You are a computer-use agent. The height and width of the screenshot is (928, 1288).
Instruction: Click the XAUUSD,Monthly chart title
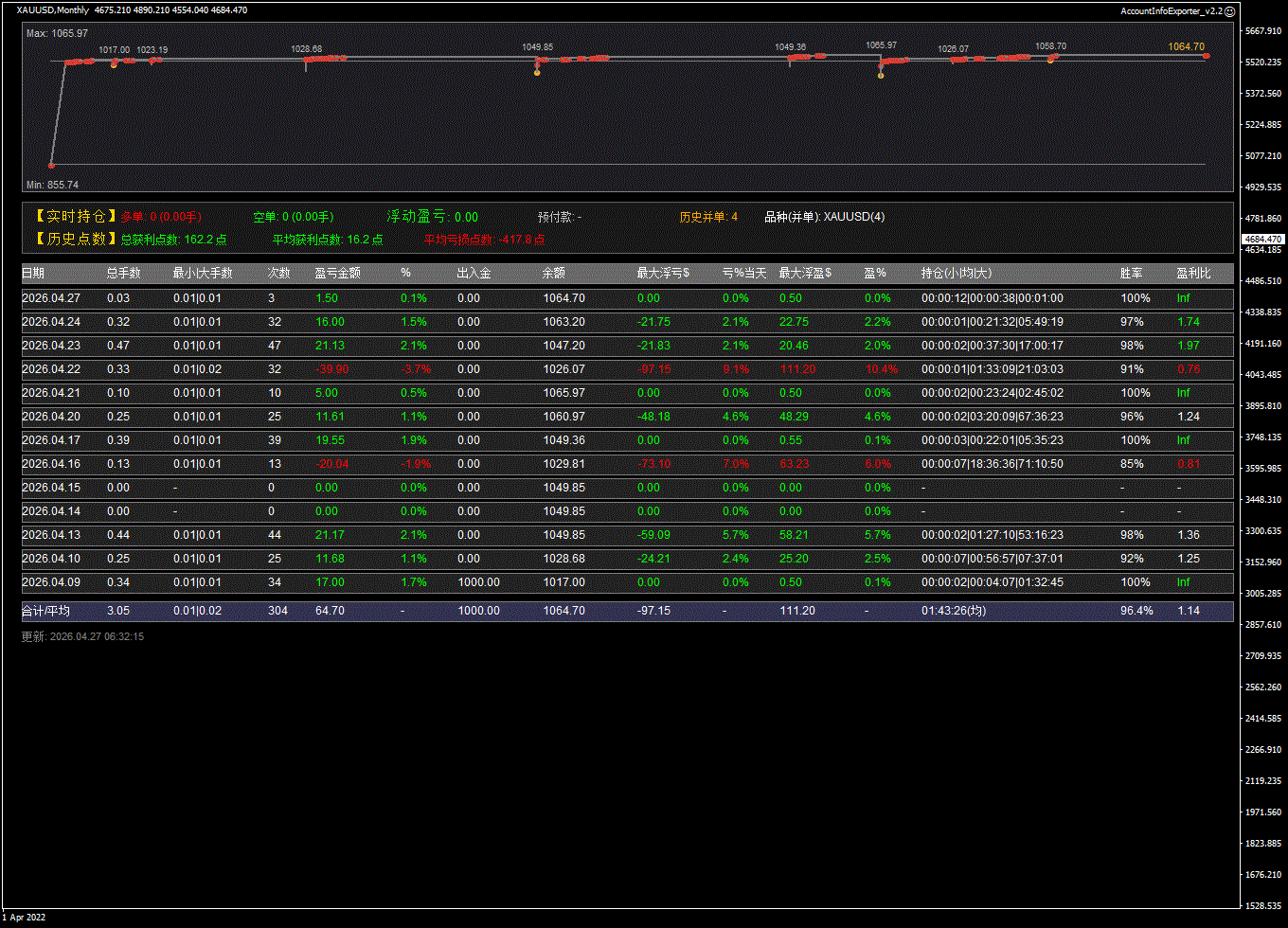click(53, 10)
